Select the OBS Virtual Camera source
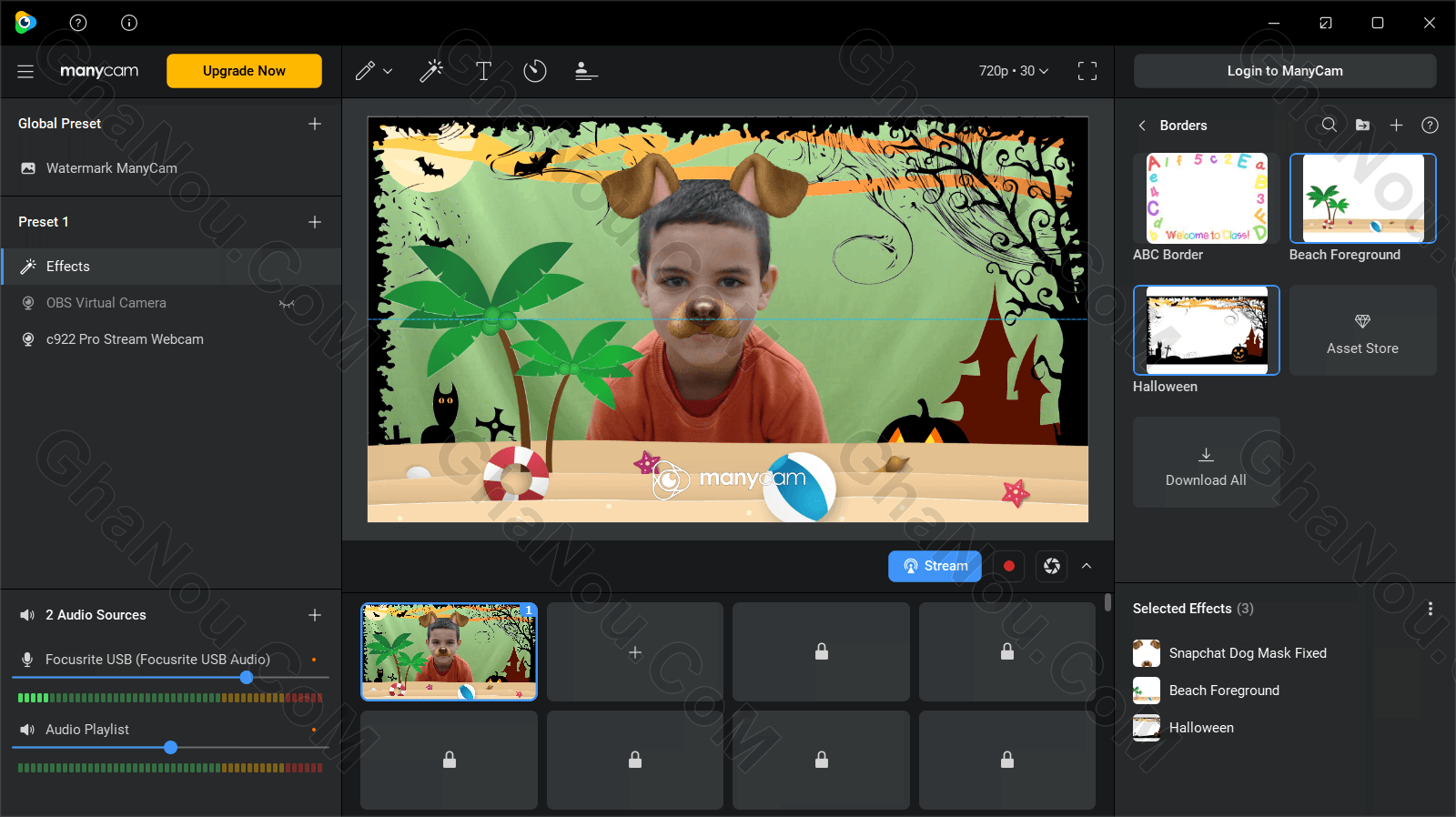This screenshot has height=817, width=1456. click(171, 303)
